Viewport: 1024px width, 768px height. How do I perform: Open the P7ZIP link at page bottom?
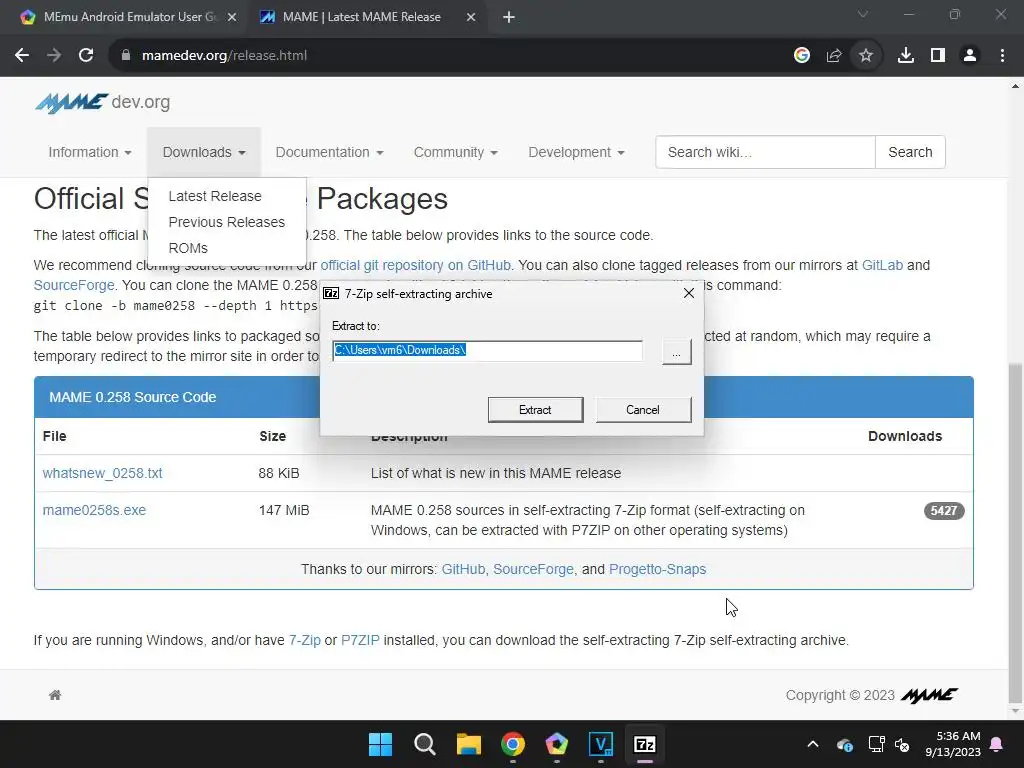(360, 641)
